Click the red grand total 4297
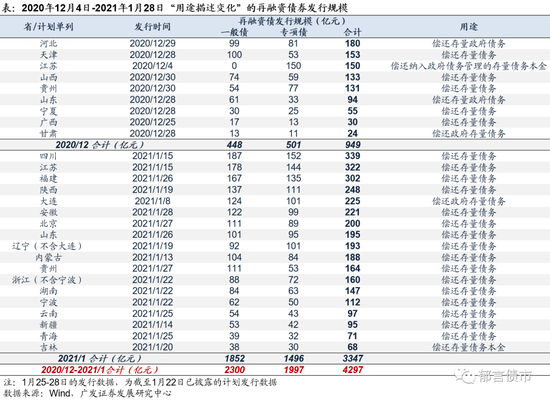This screenshot has height=400, width=550. (x=353, y=369)
